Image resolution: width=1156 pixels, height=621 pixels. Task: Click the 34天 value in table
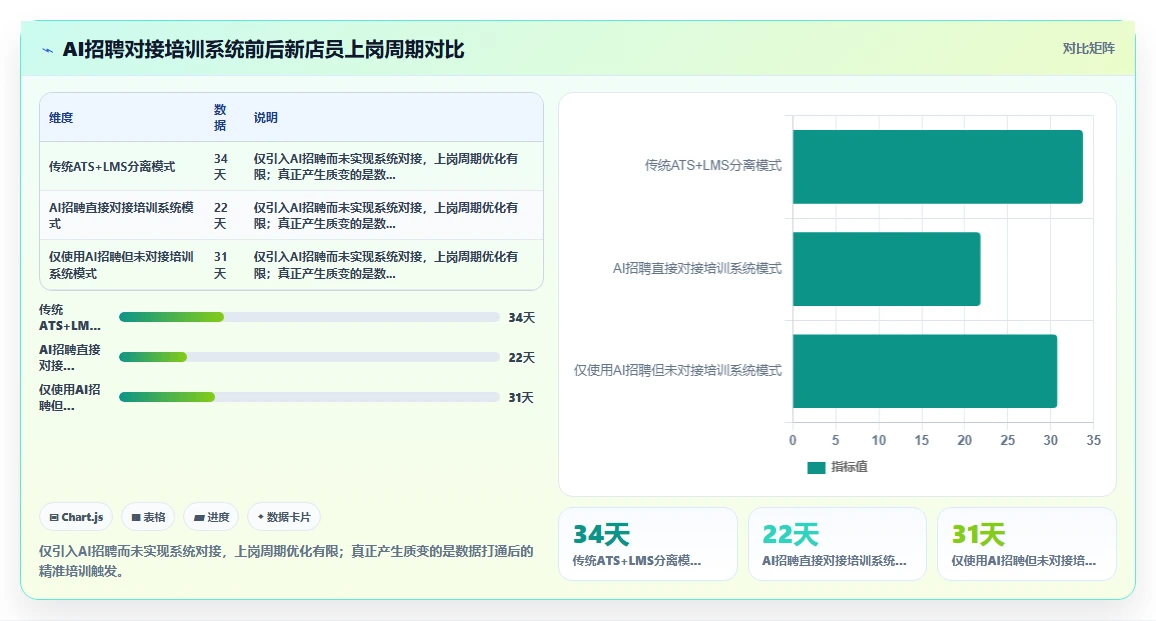click(220, 167)
